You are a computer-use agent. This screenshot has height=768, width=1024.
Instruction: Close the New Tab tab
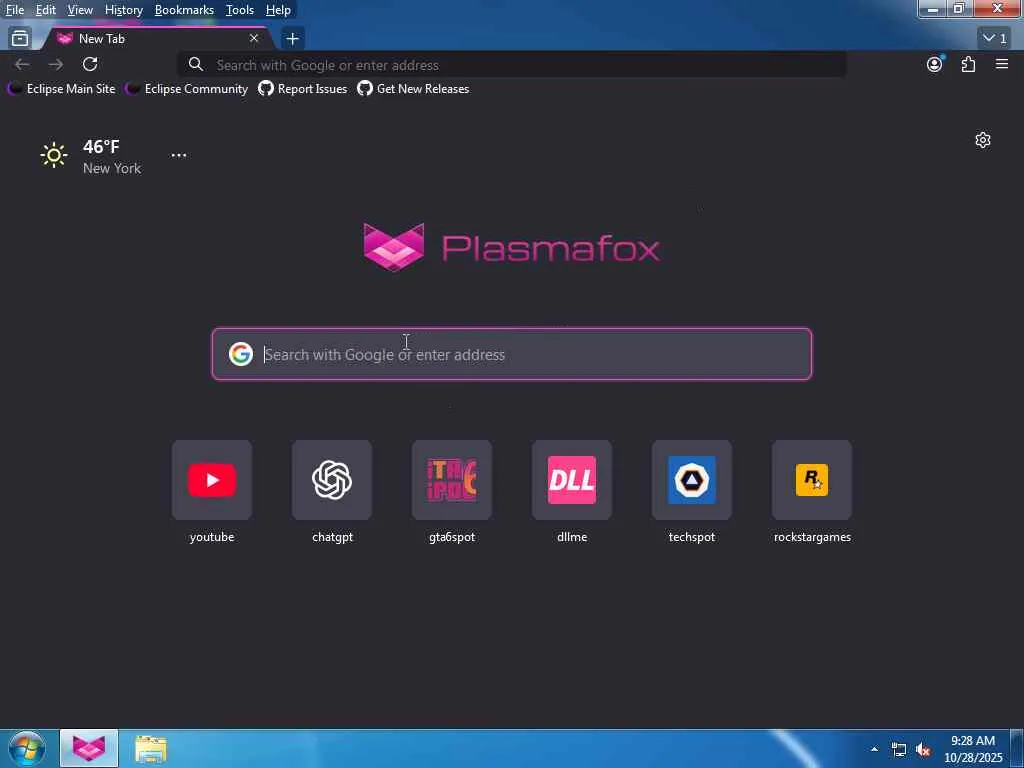[254, 39]
